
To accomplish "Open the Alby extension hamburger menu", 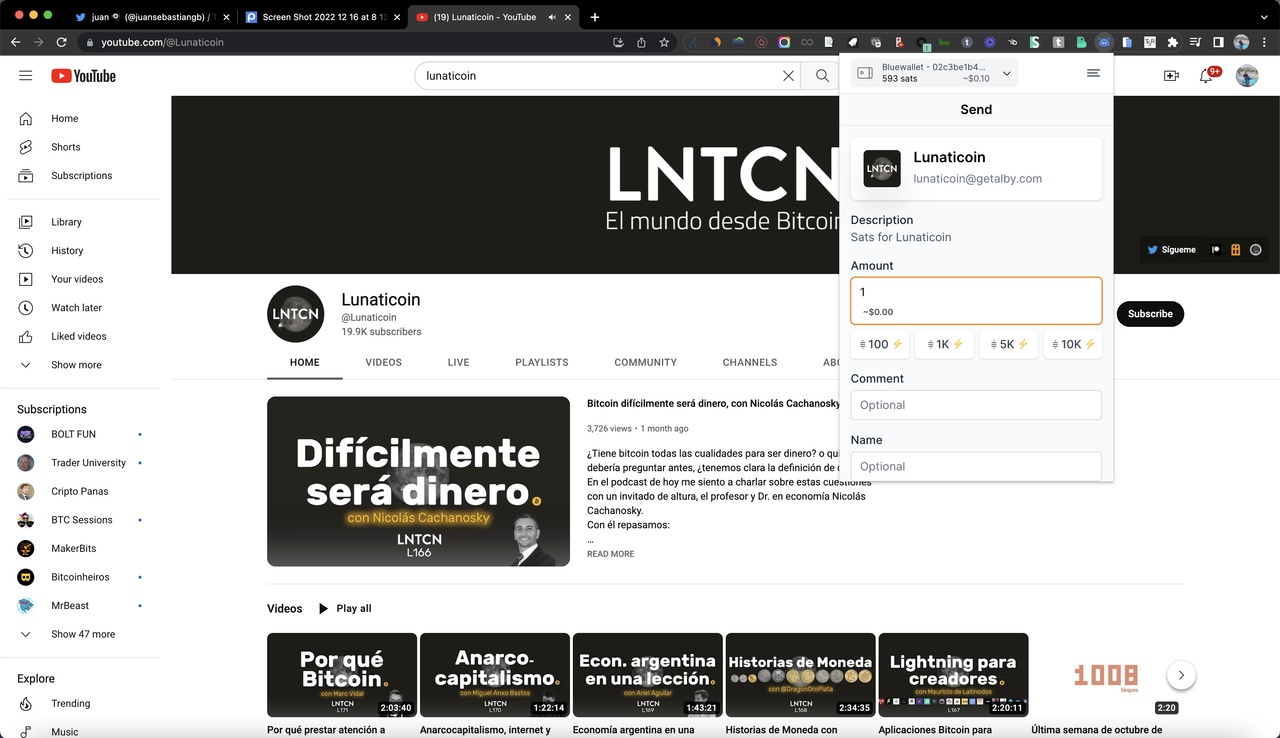I will tap(1093, 73).
